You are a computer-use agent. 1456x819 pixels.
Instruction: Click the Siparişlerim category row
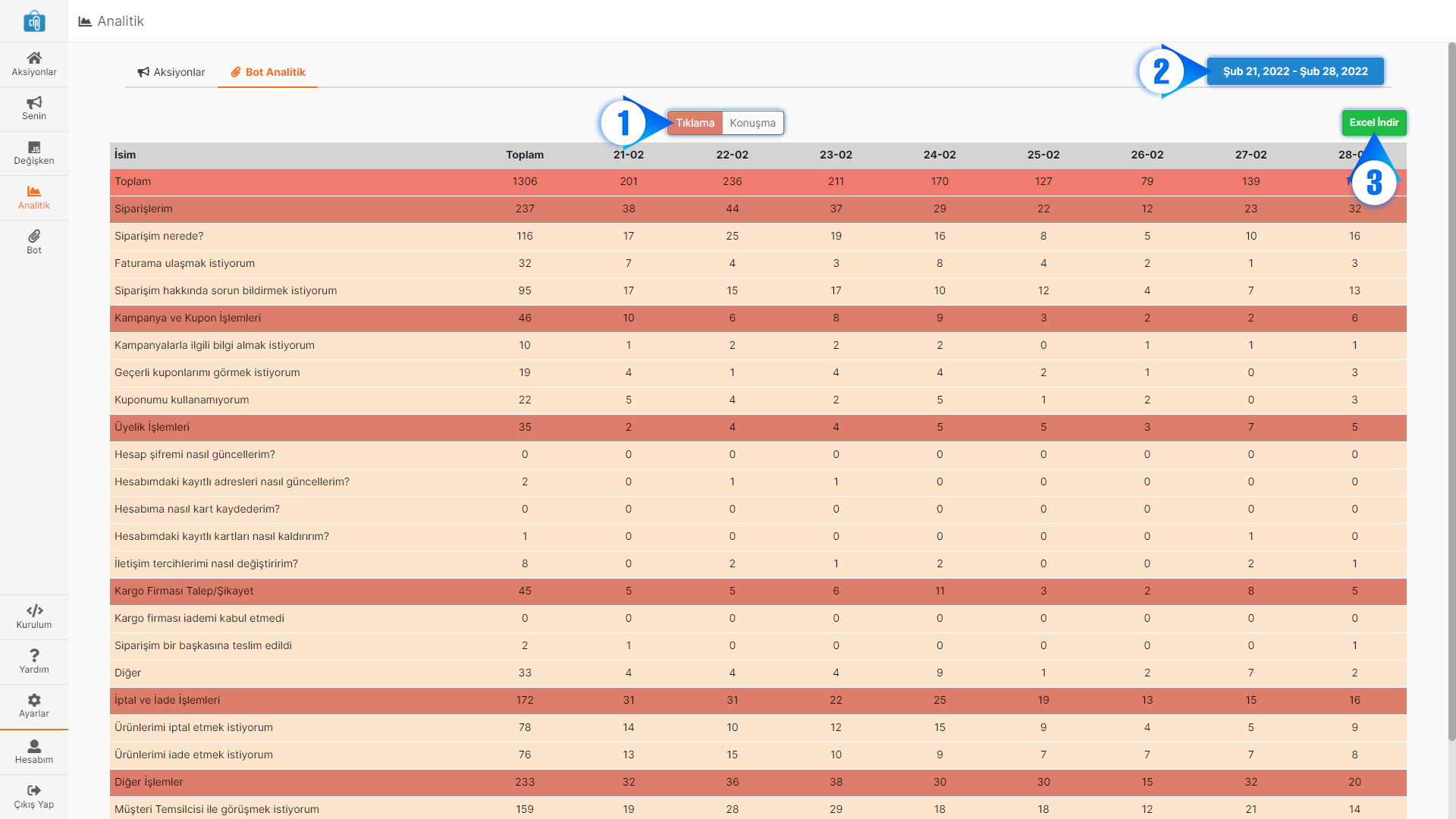coord(143,209)
